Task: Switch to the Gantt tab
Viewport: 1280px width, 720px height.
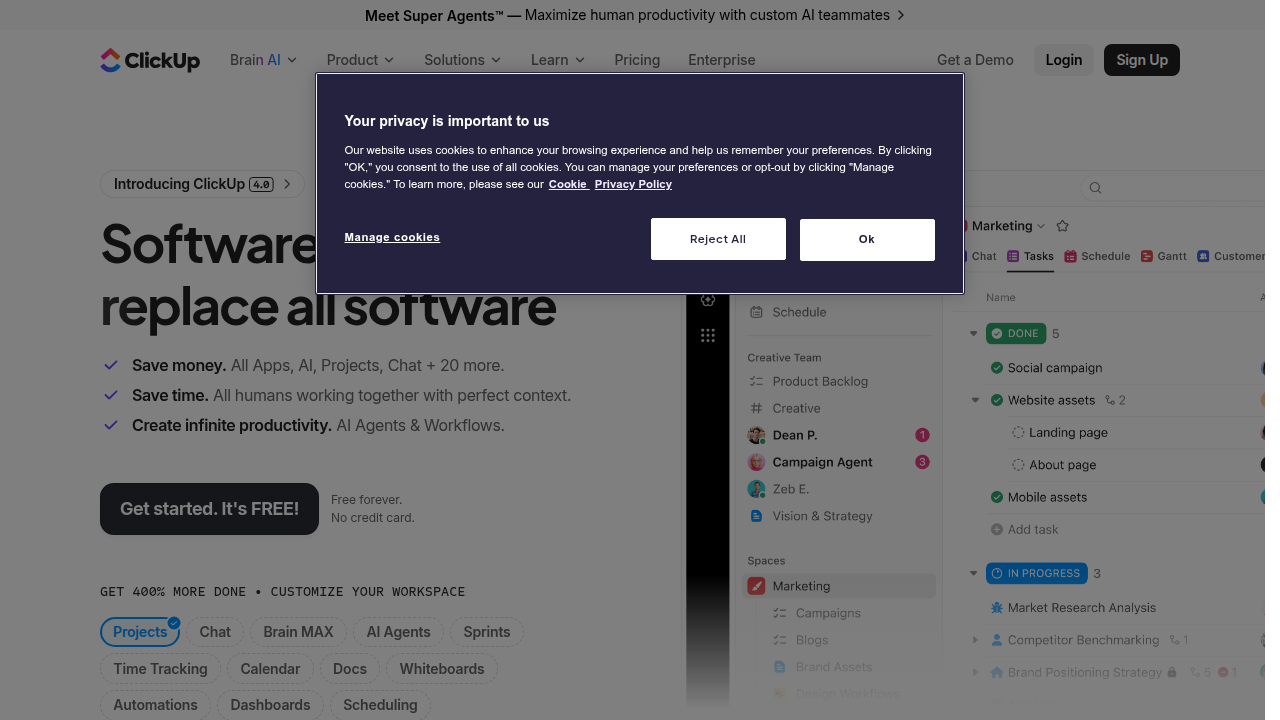Action: click(1164, 256)
